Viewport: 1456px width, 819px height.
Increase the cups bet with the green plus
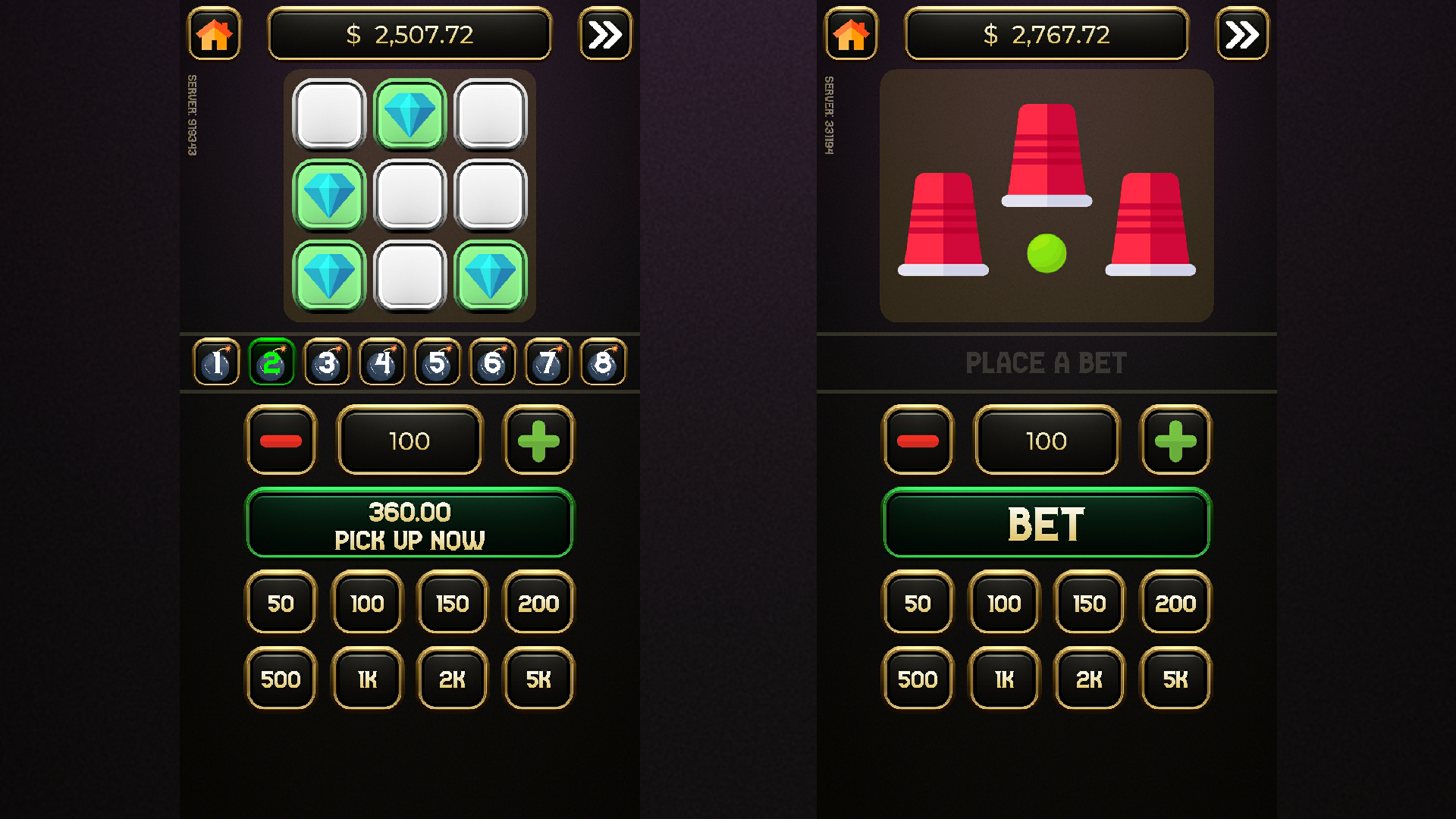[1175, 441]
